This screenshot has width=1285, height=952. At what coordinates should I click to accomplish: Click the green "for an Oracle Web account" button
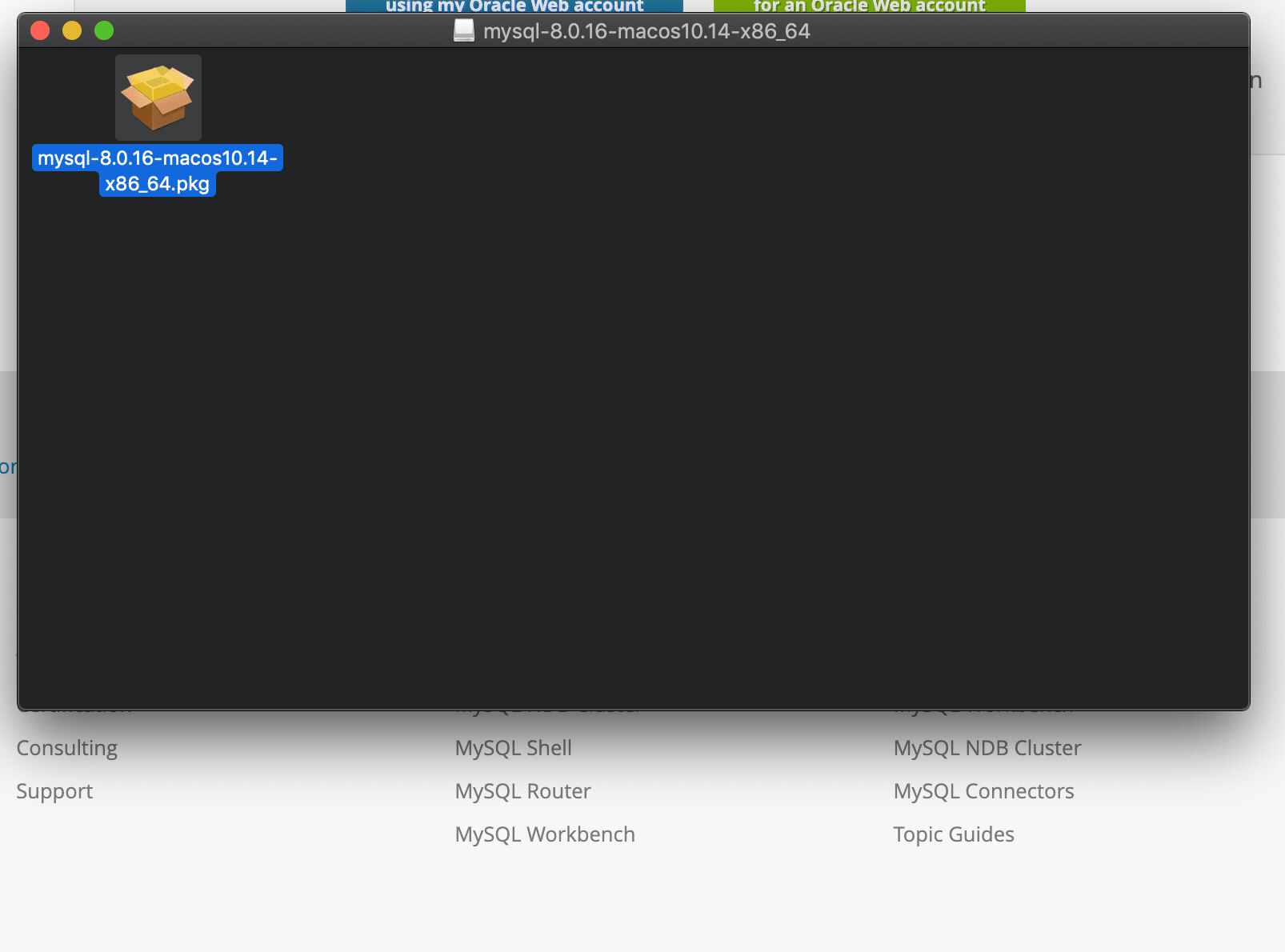coord(867,6)
